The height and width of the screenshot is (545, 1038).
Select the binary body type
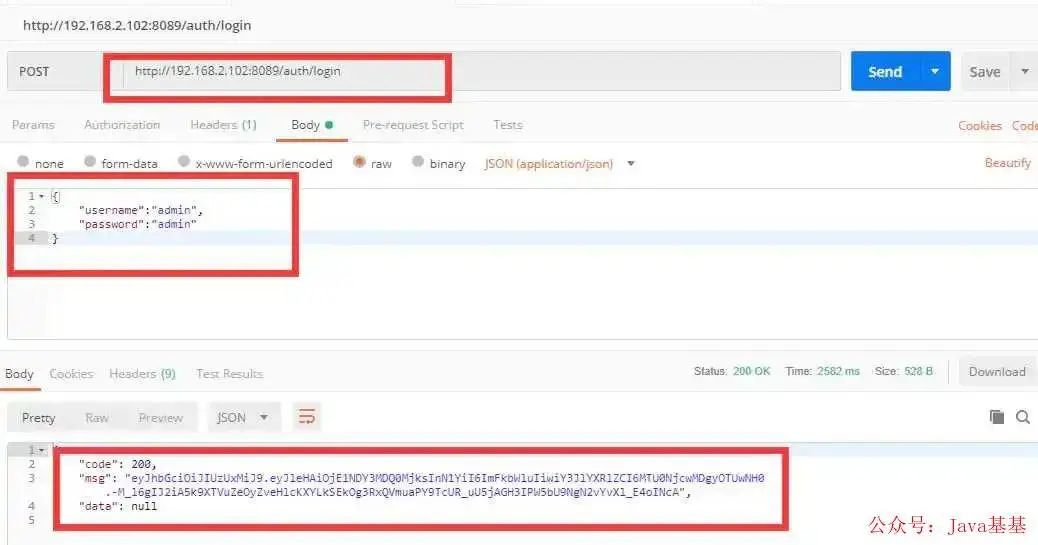(x=418, y=162)
